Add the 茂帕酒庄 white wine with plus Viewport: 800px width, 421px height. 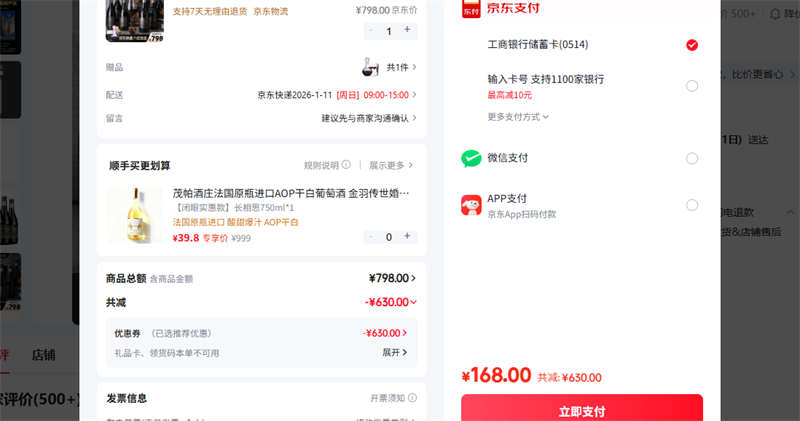pos(407,237)
